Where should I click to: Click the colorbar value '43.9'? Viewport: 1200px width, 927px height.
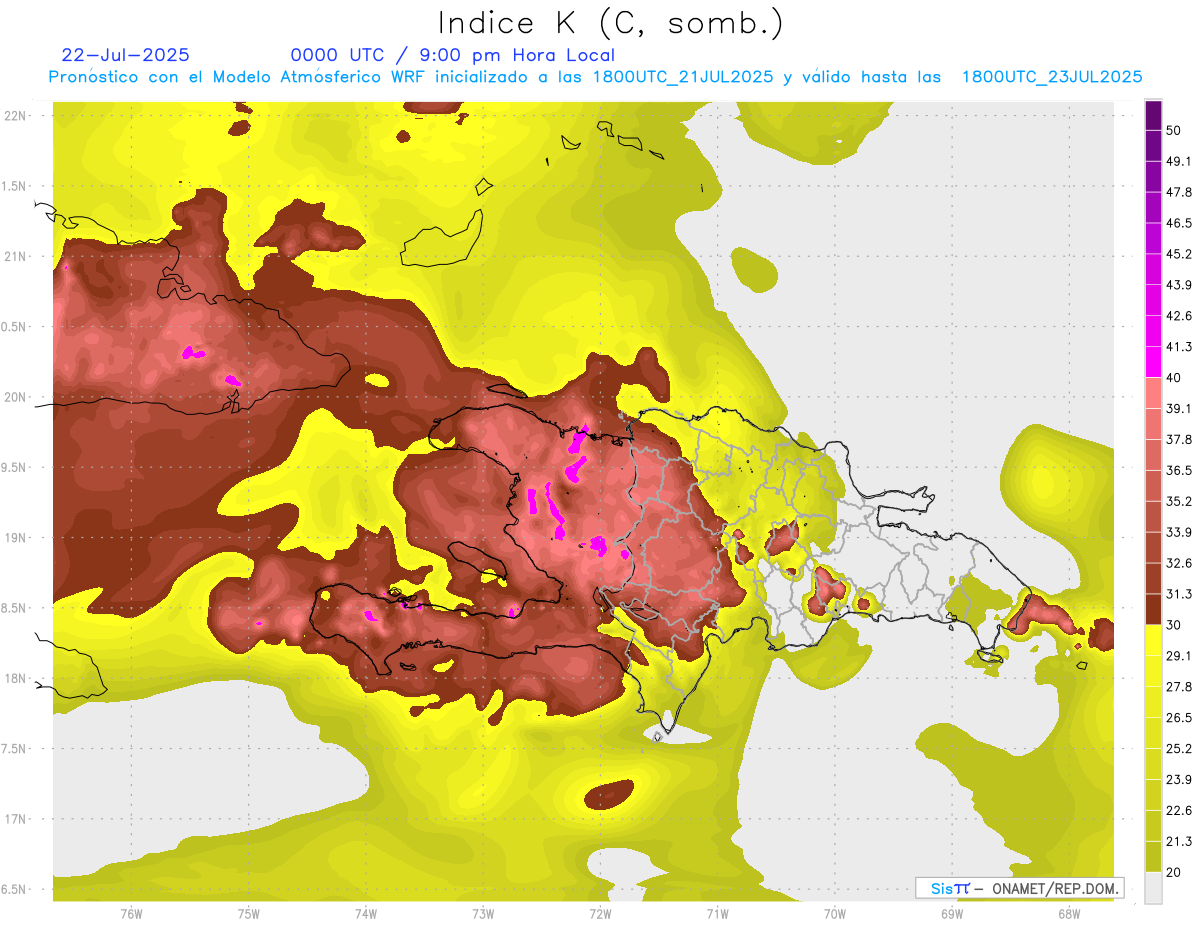point(1179,285)
